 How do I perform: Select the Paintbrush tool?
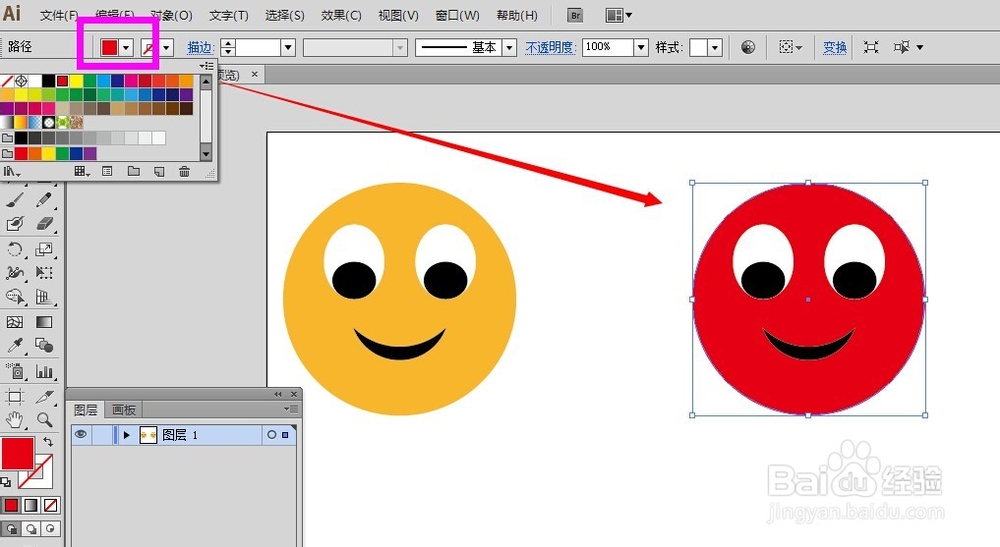(15, 200)
